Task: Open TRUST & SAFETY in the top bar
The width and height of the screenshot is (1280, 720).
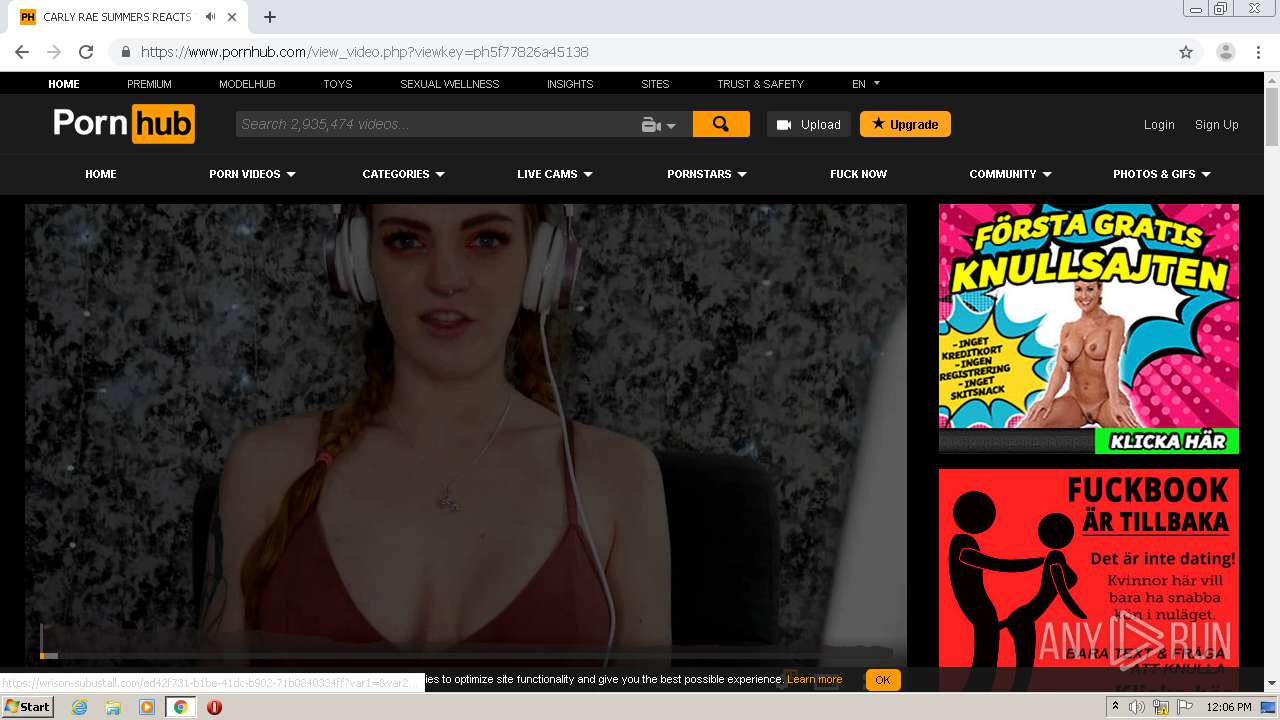Action: [760, 84]
